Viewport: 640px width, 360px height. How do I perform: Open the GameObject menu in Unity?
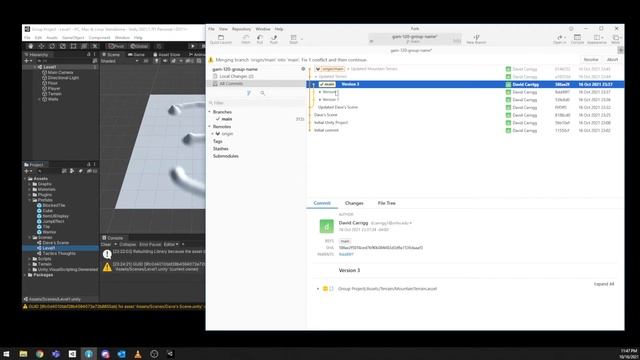point(73,38)
